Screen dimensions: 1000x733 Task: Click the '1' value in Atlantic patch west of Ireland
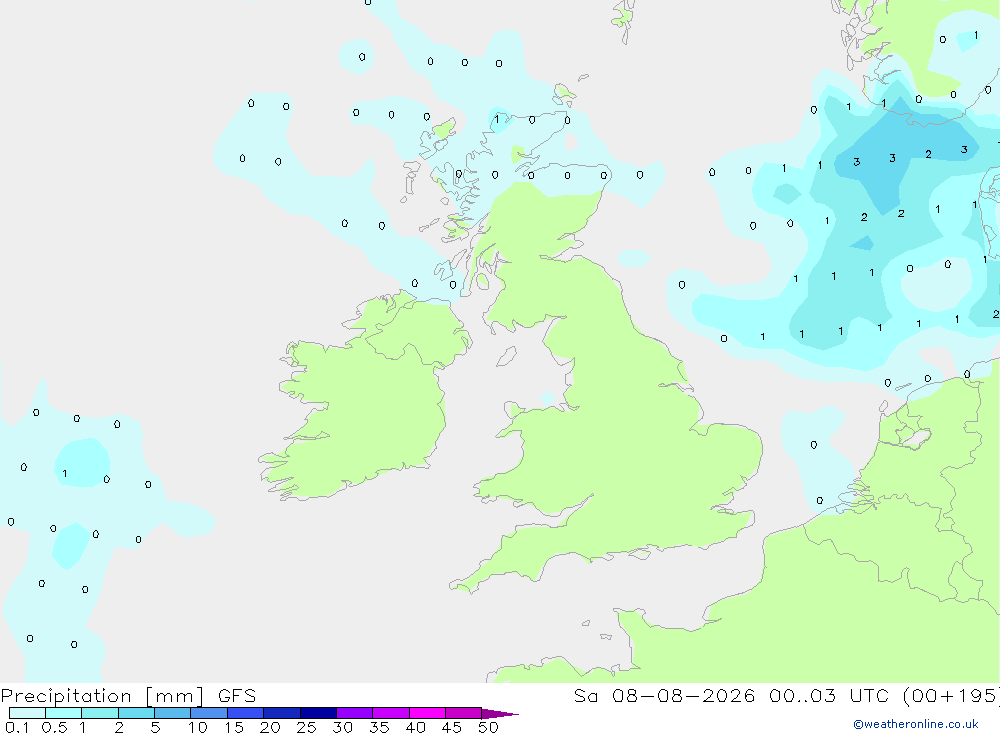(x=64, y=474)
